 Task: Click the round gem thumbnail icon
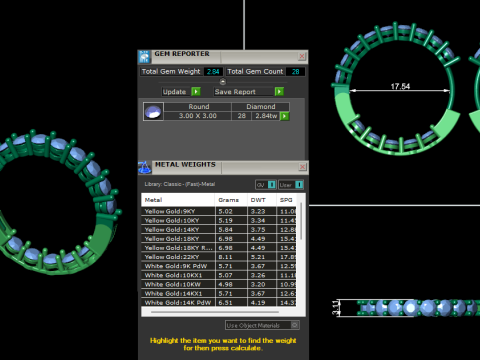tap(153, 111)
